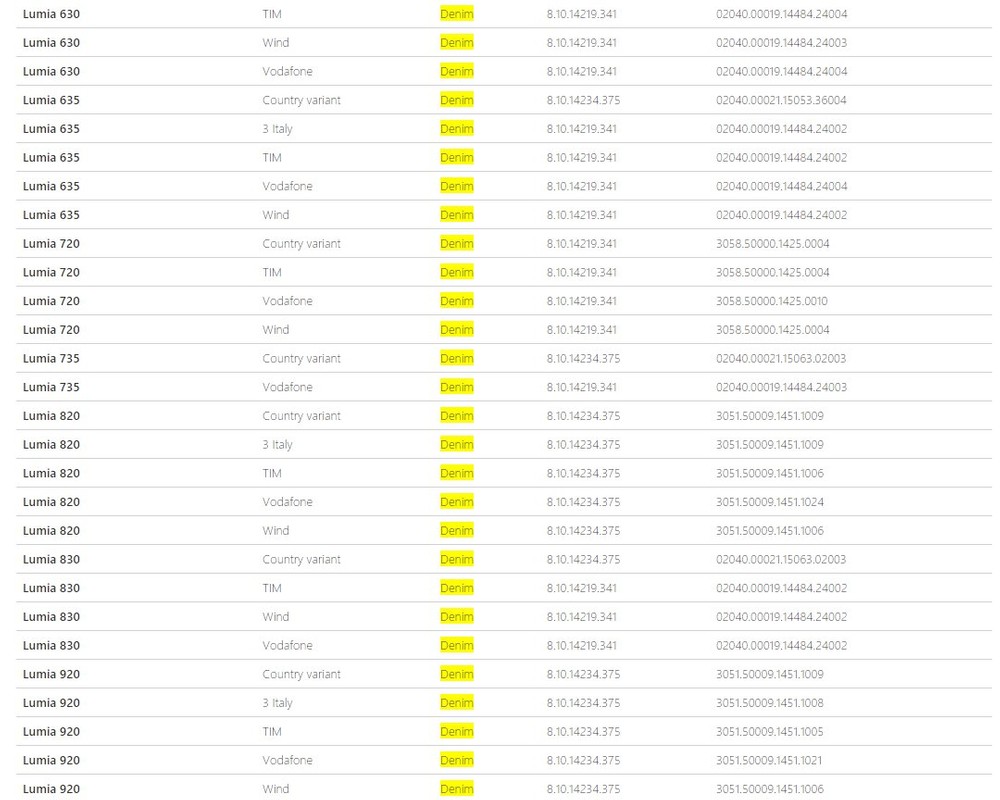
Task: Open Denim link for Lumia 720 Country variant
Action: point(457,244)
